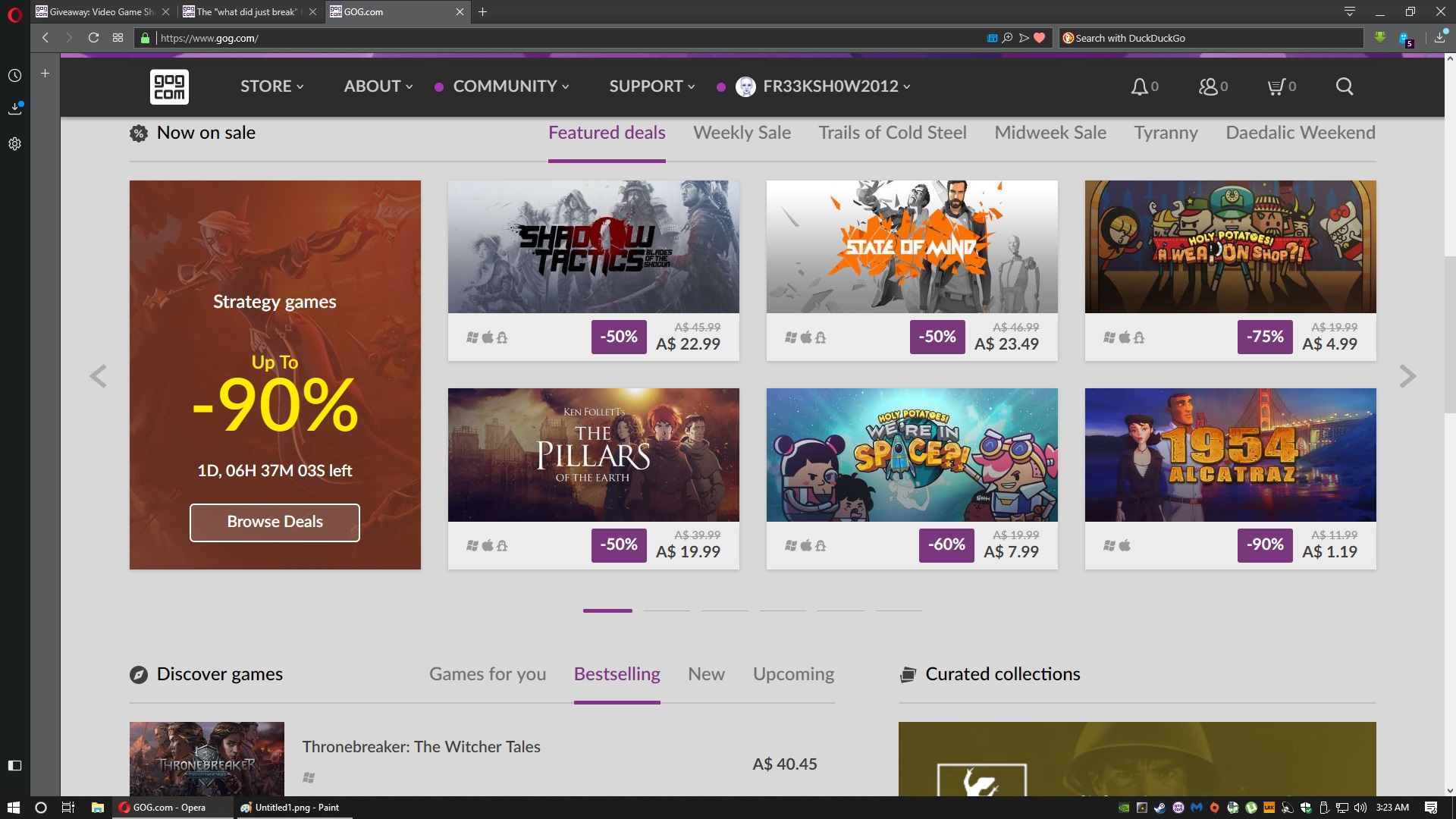1456x819 pixels.
Task: Show previous deals with left carousel arrow
Action: click(98, 376)
